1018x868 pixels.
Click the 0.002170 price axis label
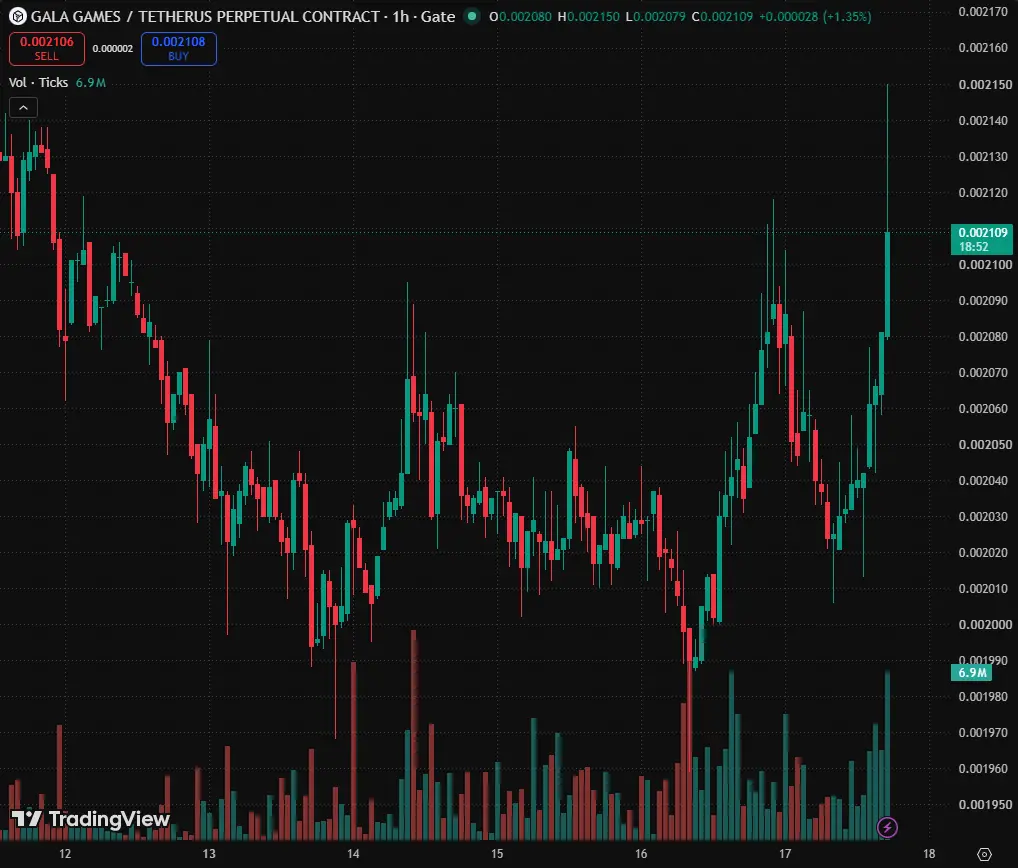click(x=983, y=12)
